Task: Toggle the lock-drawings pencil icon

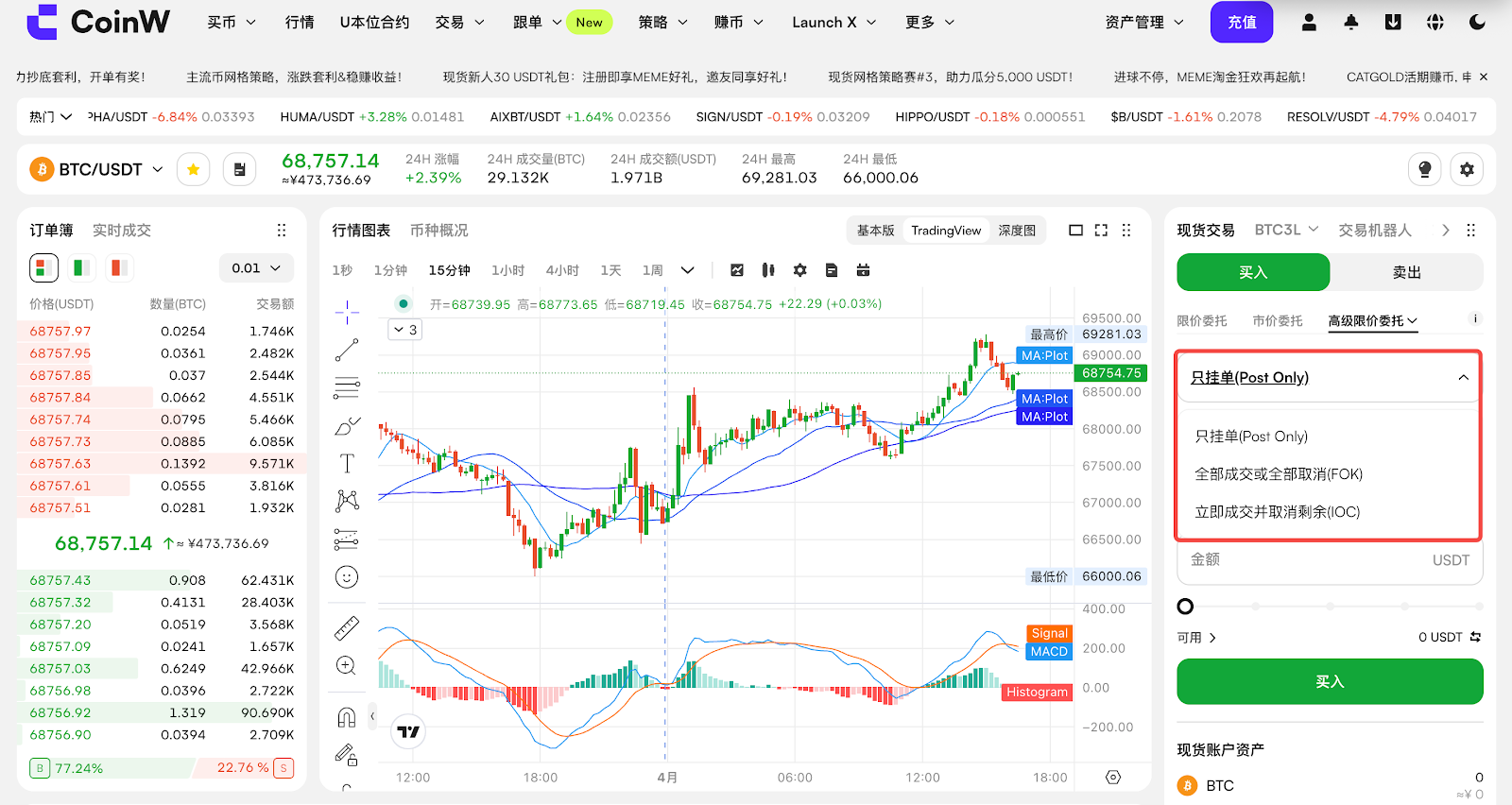Action: pyautogui.click(x=347, y=755)
